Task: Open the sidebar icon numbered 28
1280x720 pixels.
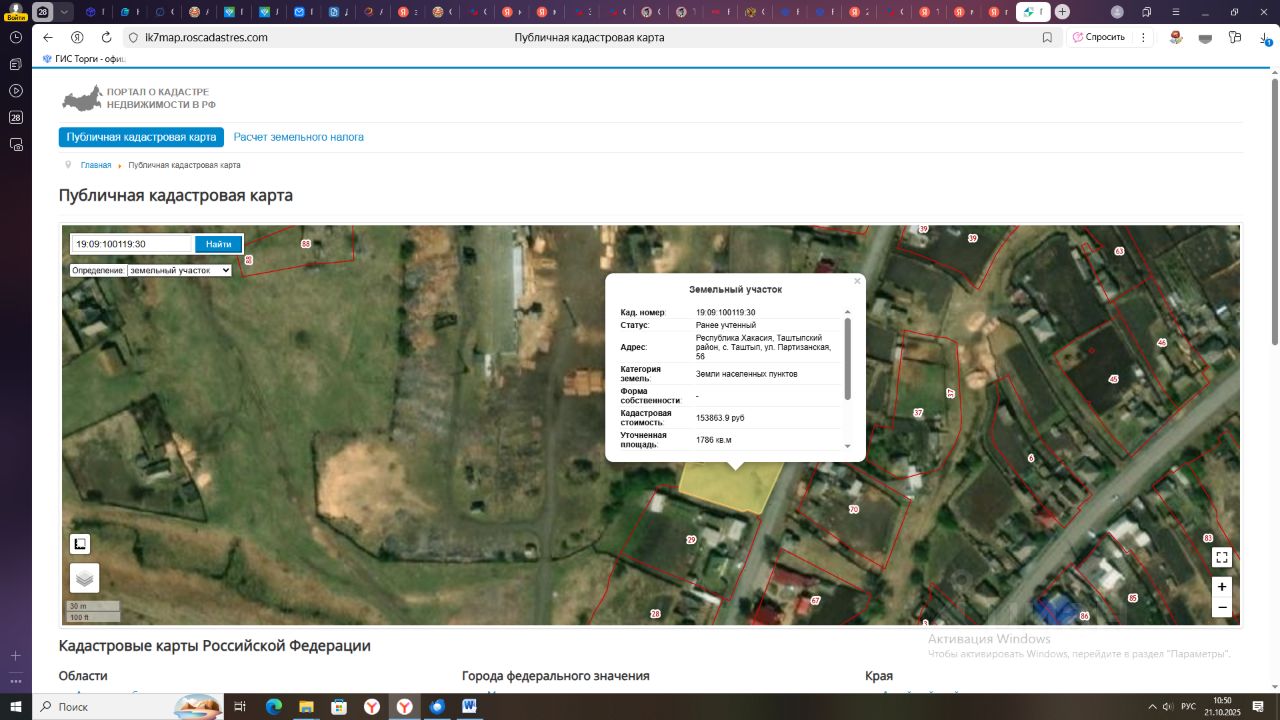Action: [16, 117]
